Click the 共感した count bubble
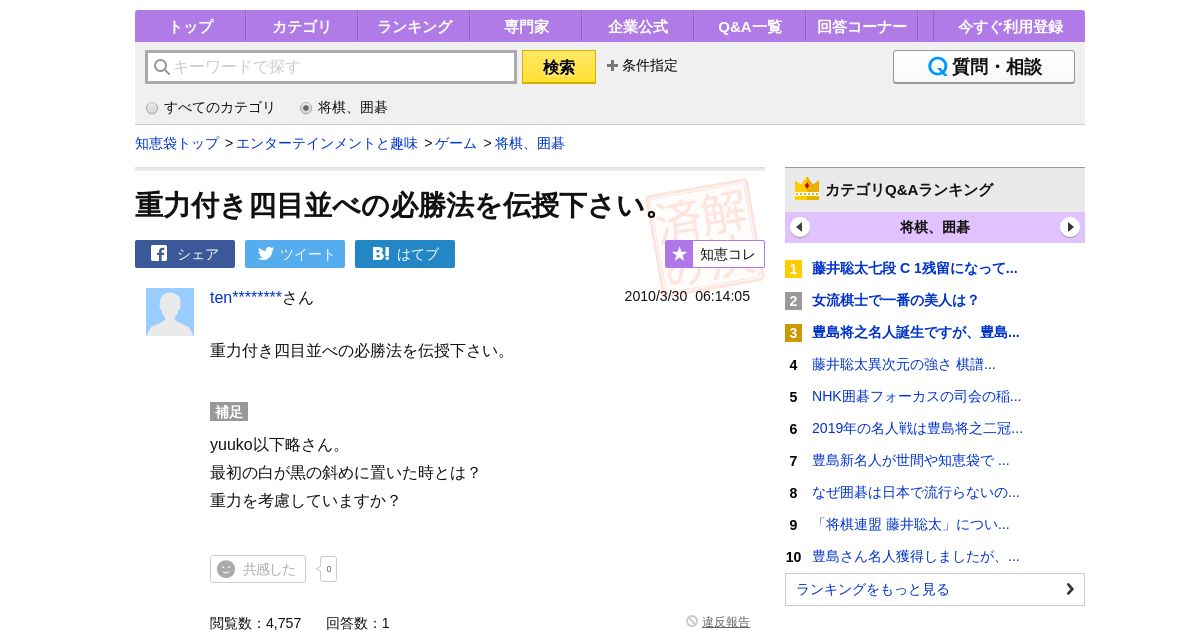The width and height of the screenshot is (1200, 630). click(x=329, y=569)
